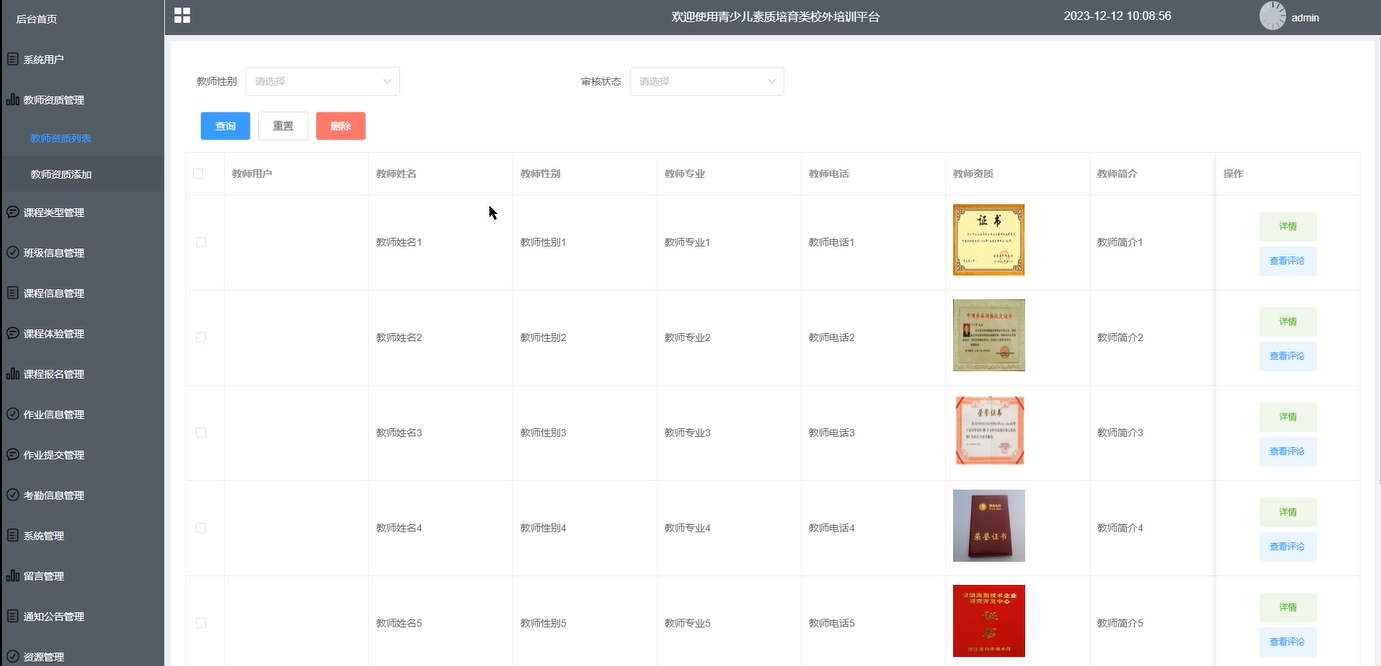Viewport: 1381px width, 666px height.
Task: Check the row checkbox for 教师姓名1
Action: (201, 242)
